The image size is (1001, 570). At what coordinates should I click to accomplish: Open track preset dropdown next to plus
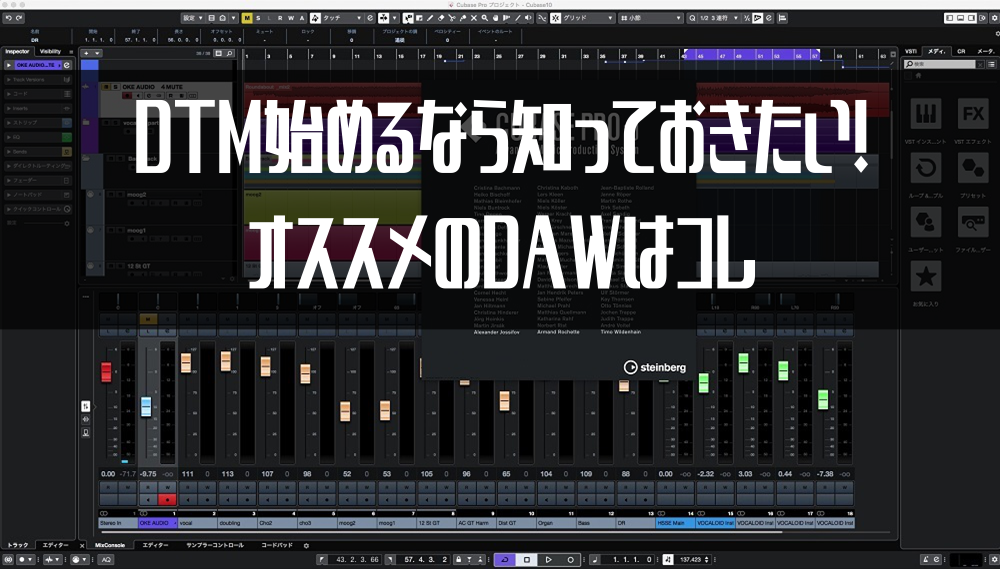tap(97, 53)
